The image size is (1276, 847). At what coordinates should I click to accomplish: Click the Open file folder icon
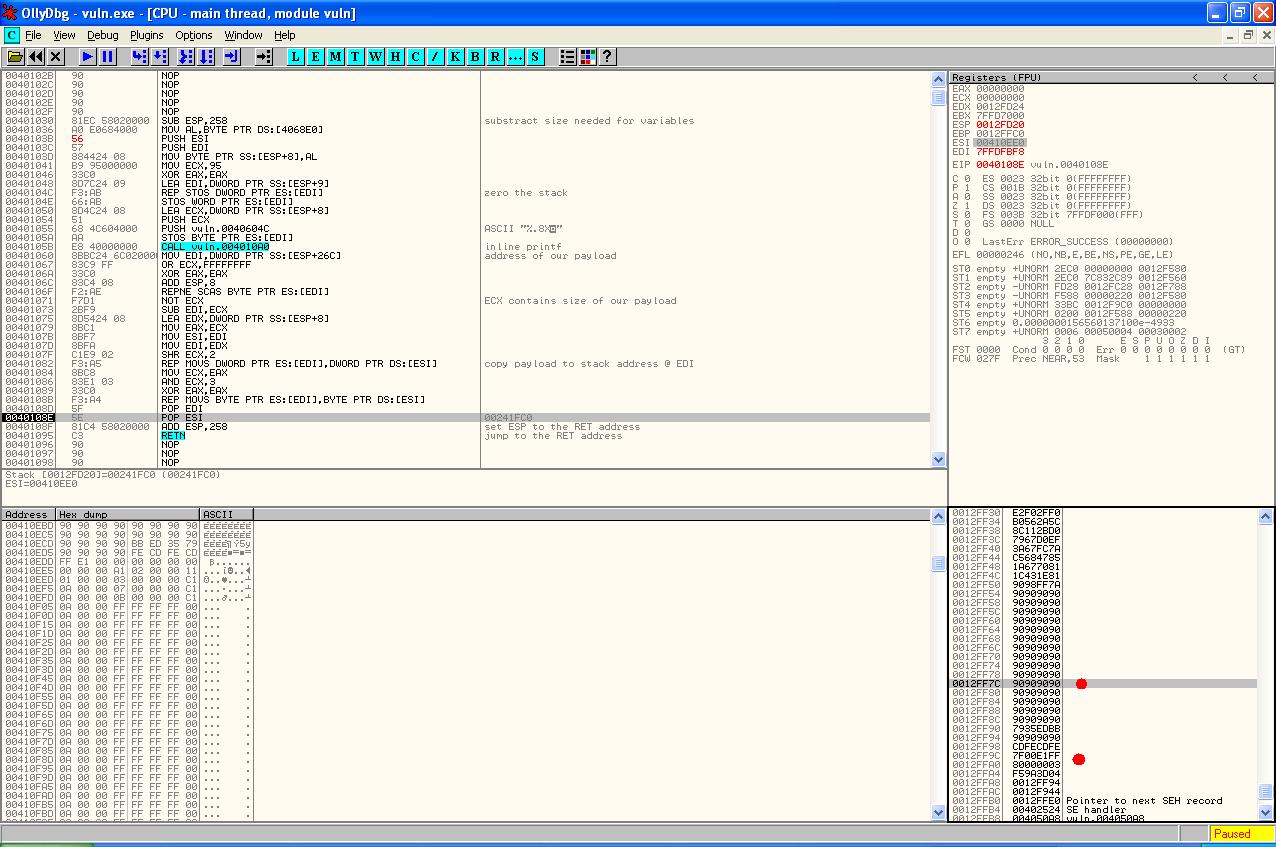[x=15, y=57]
